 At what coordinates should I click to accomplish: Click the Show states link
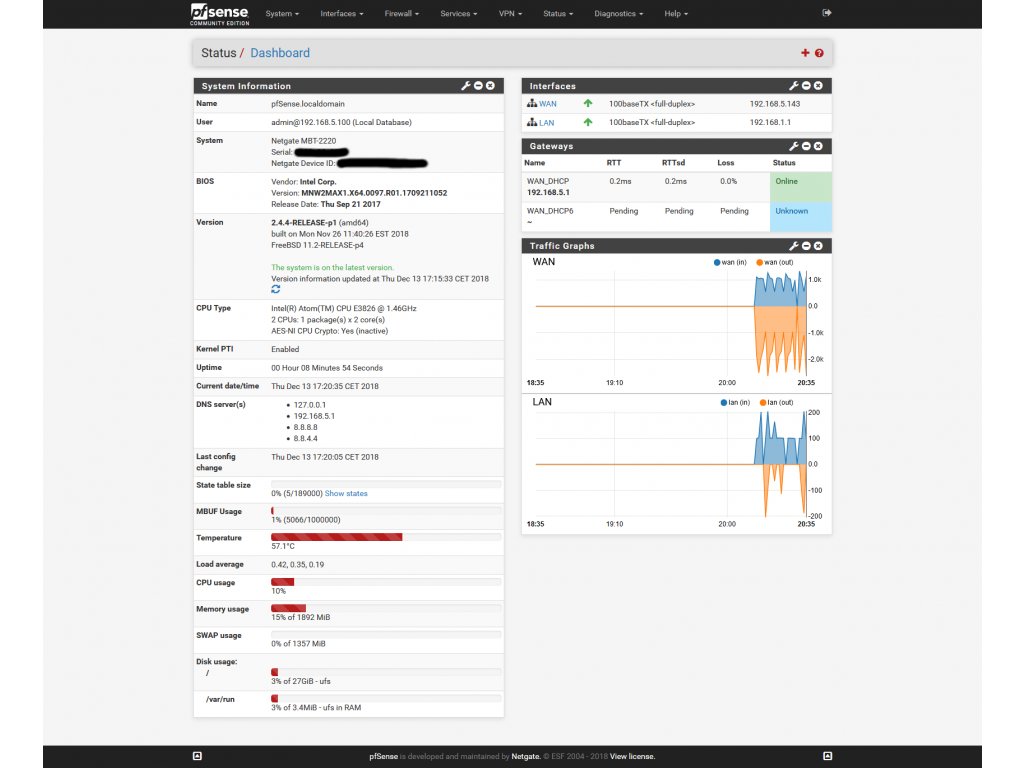pos(346,494)
